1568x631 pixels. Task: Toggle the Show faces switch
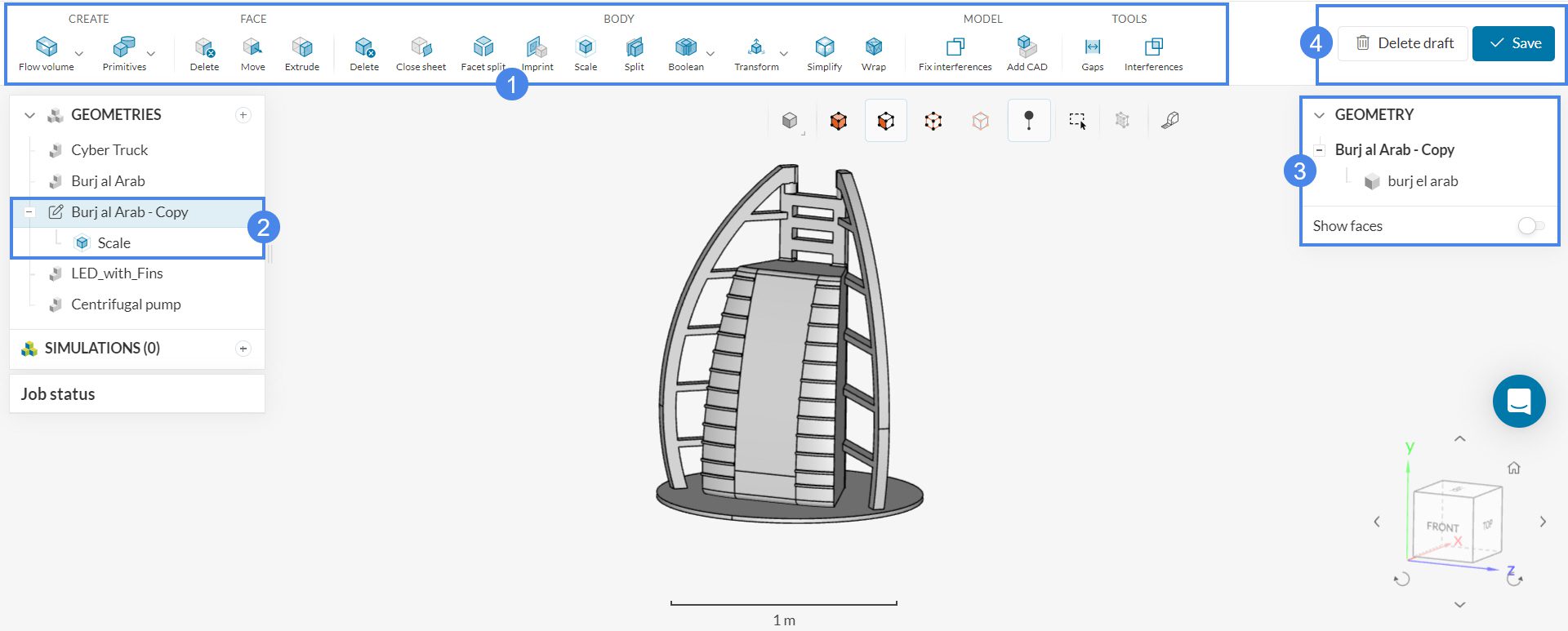pyautogui.click(x=1530, y=226)
